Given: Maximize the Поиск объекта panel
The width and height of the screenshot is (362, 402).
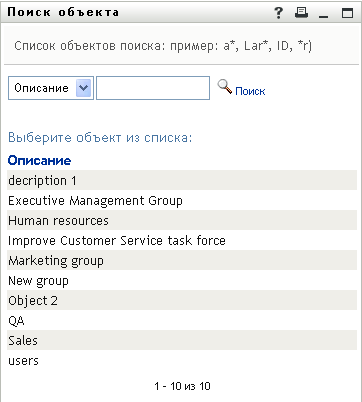Looking at the screenshot, I should tap(347, 13).
